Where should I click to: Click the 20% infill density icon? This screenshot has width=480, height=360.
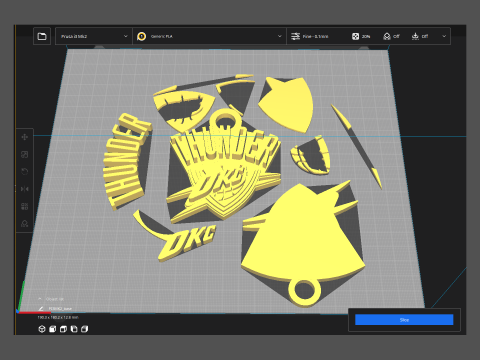(355, 36)
